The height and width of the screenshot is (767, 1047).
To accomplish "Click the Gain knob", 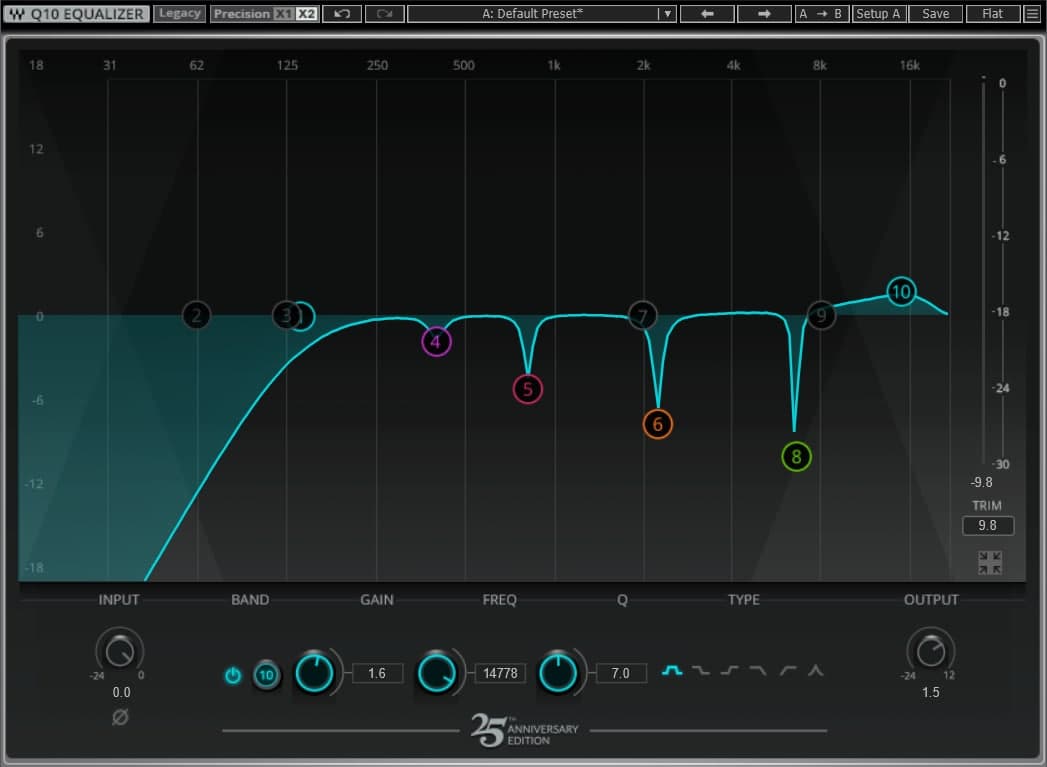I will coord(315,673).
